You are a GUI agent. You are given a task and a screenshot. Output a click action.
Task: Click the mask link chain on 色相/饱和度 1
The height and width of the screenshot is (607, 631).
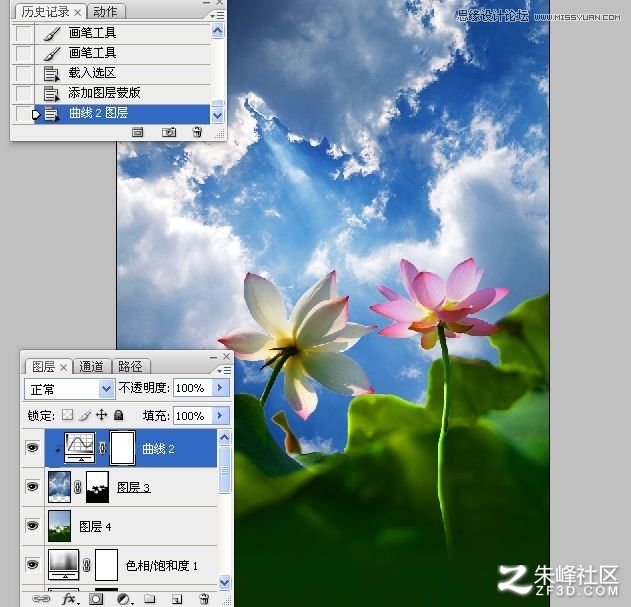(x=86, y=565)
